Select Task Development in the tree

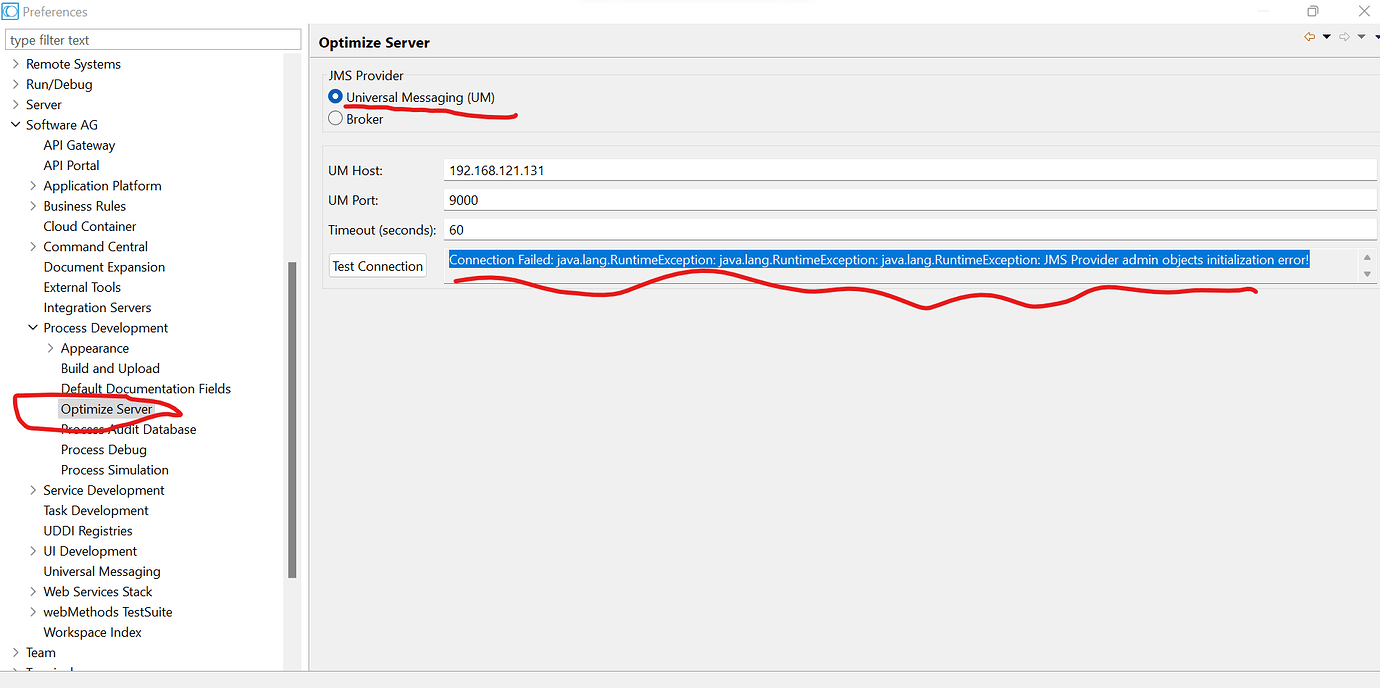(96, 510)
